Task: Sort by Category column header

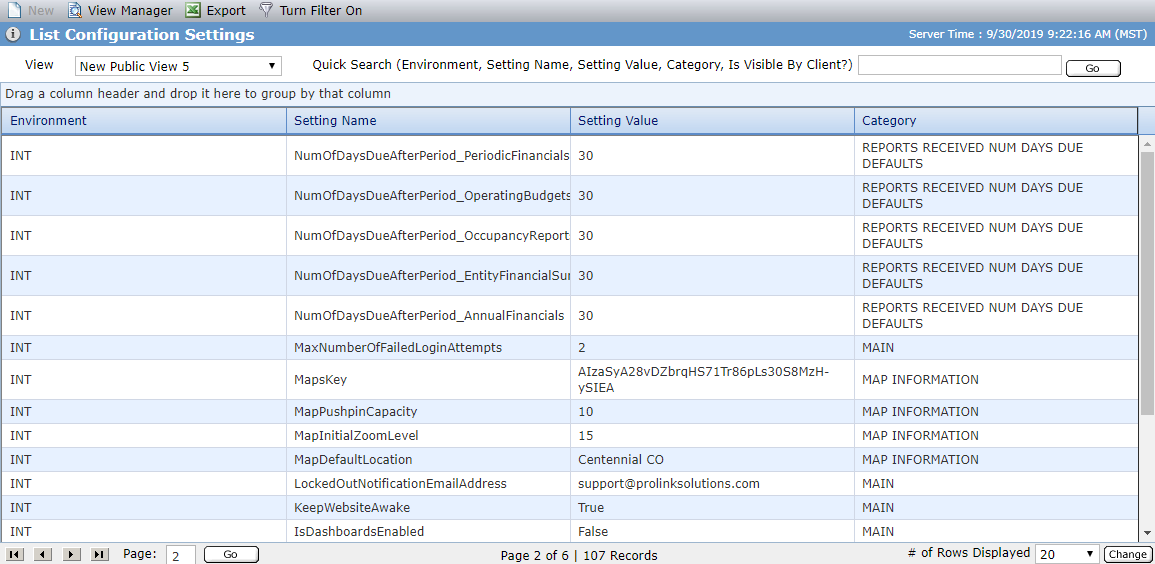Action: 996,121
